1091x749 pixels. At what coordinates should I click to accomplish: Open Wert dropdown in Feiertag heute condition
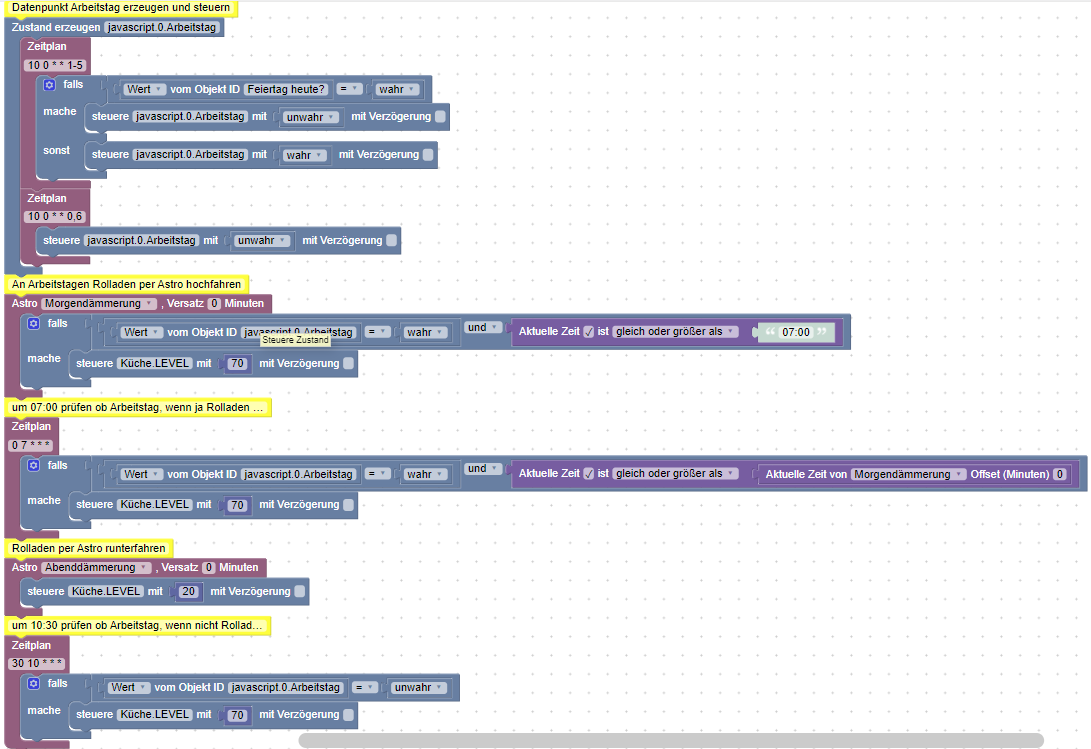145,89
